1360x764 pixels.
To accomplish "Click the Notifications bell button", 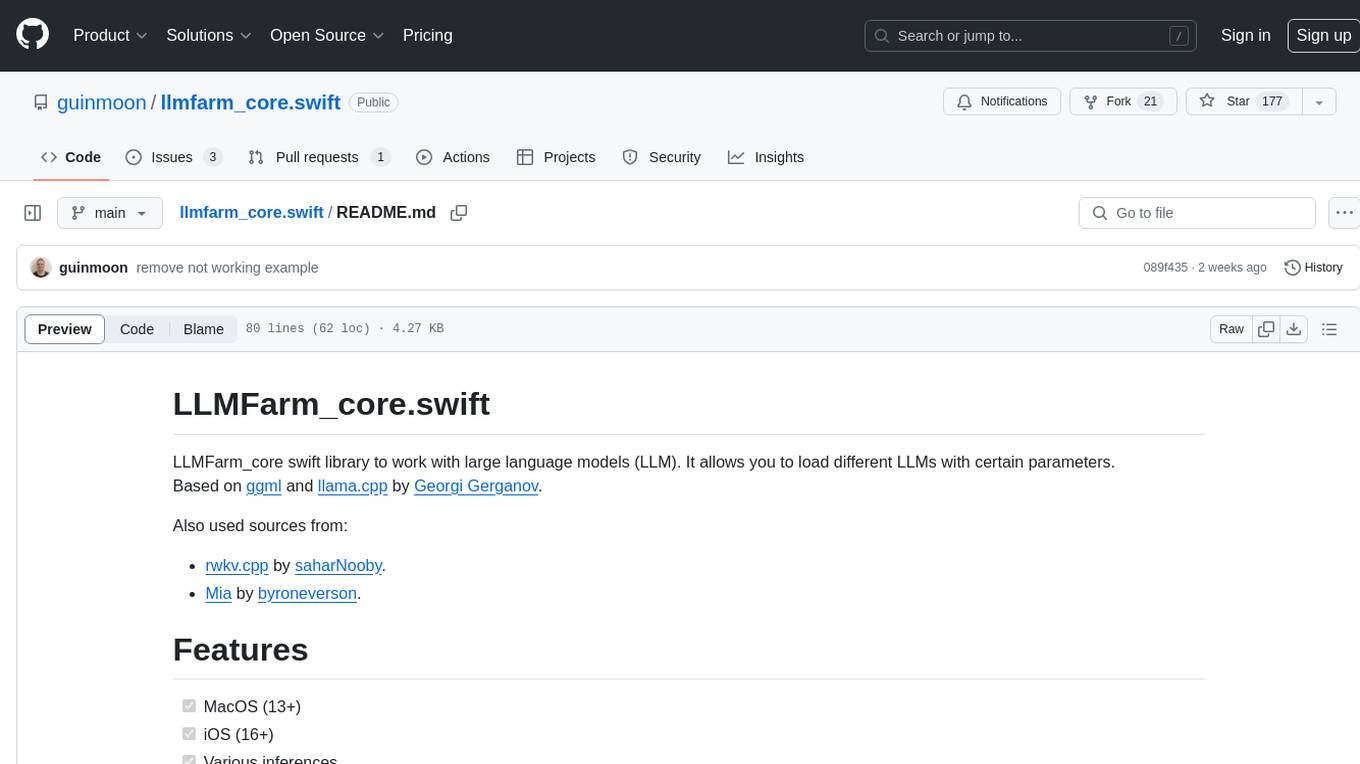I will [1002, 102].
